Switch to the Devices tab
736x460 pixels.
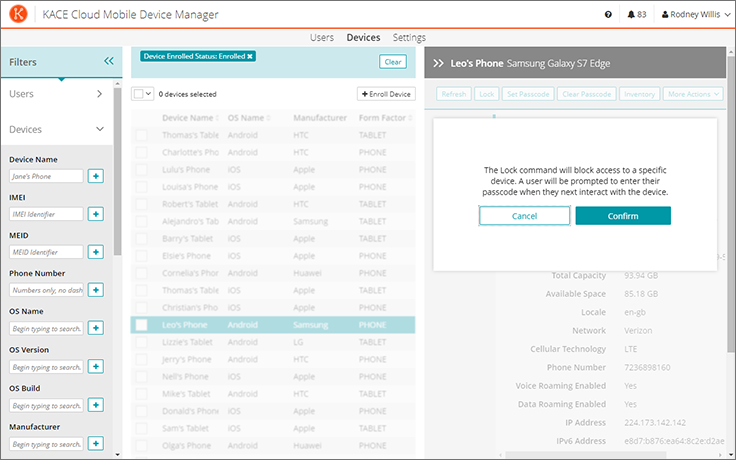tap(363, 38)
